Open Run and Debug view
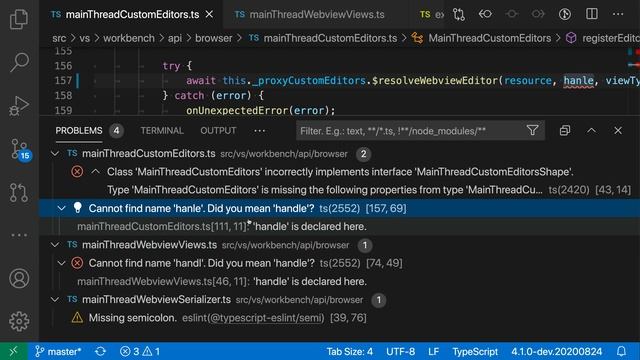 pos(19,106)
